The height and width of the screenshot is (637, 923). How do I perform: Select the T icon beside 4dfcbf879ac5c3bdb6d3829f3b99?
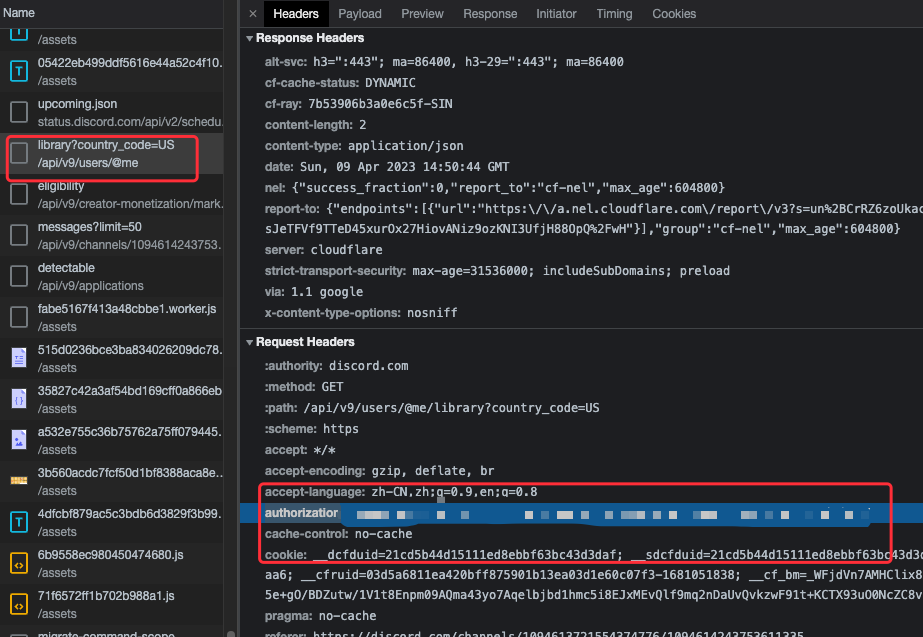point(17,521)
